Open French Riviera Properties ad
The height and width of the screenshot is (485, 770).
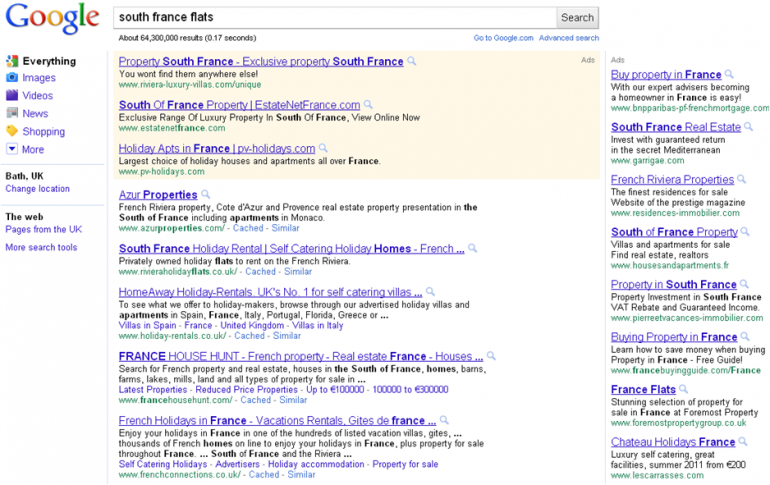tap(672, 180)
